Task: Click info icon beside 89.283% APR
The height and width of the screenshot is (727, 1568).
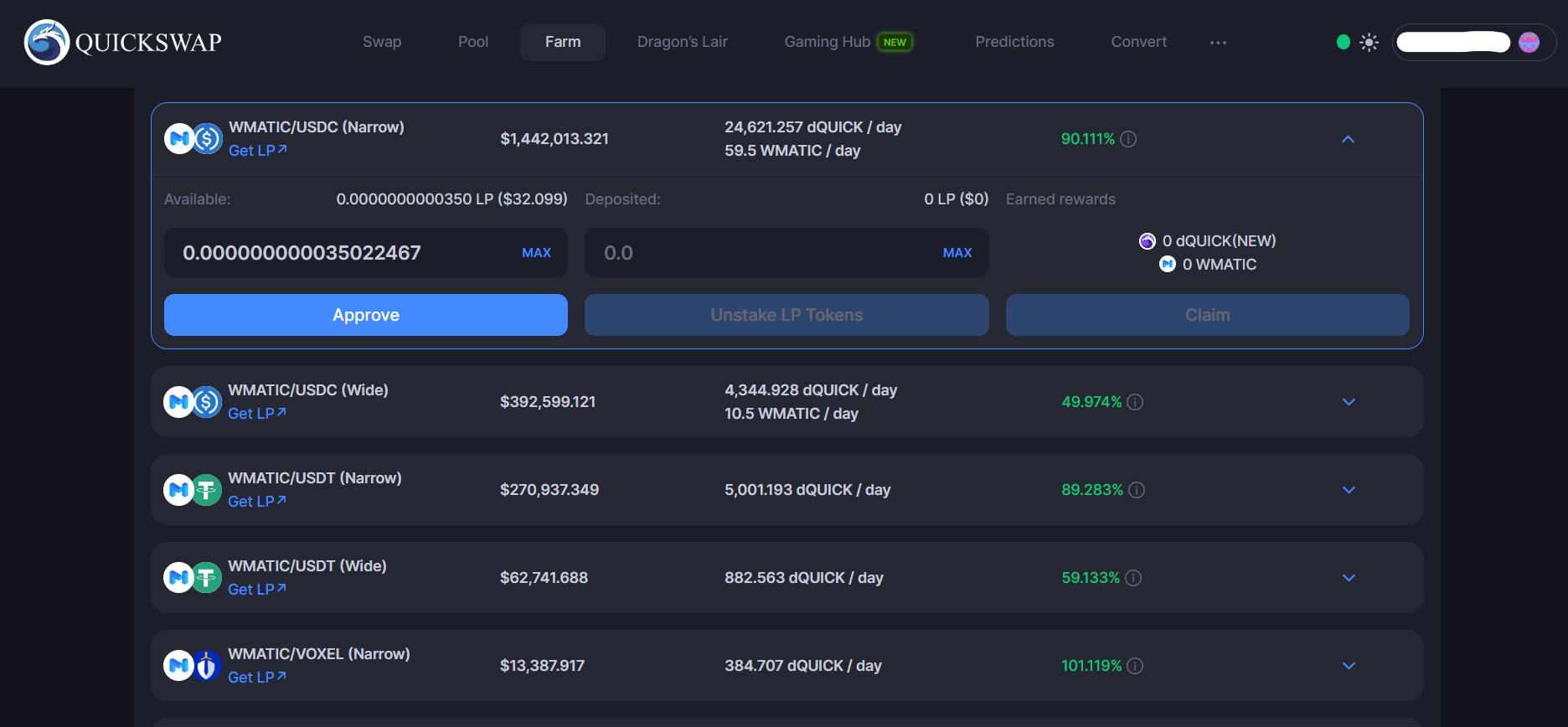Action: click(x=1137, y=490)
